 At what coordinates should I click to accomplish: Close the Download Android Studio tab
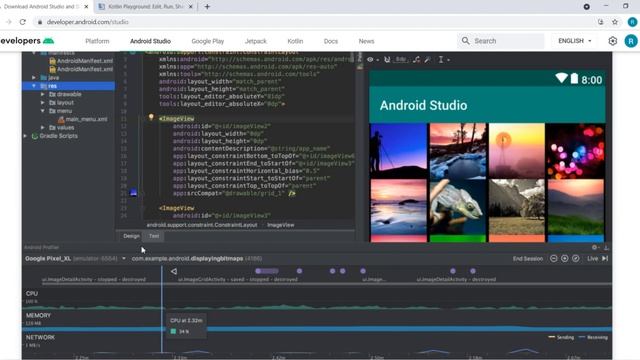(86, 7)
